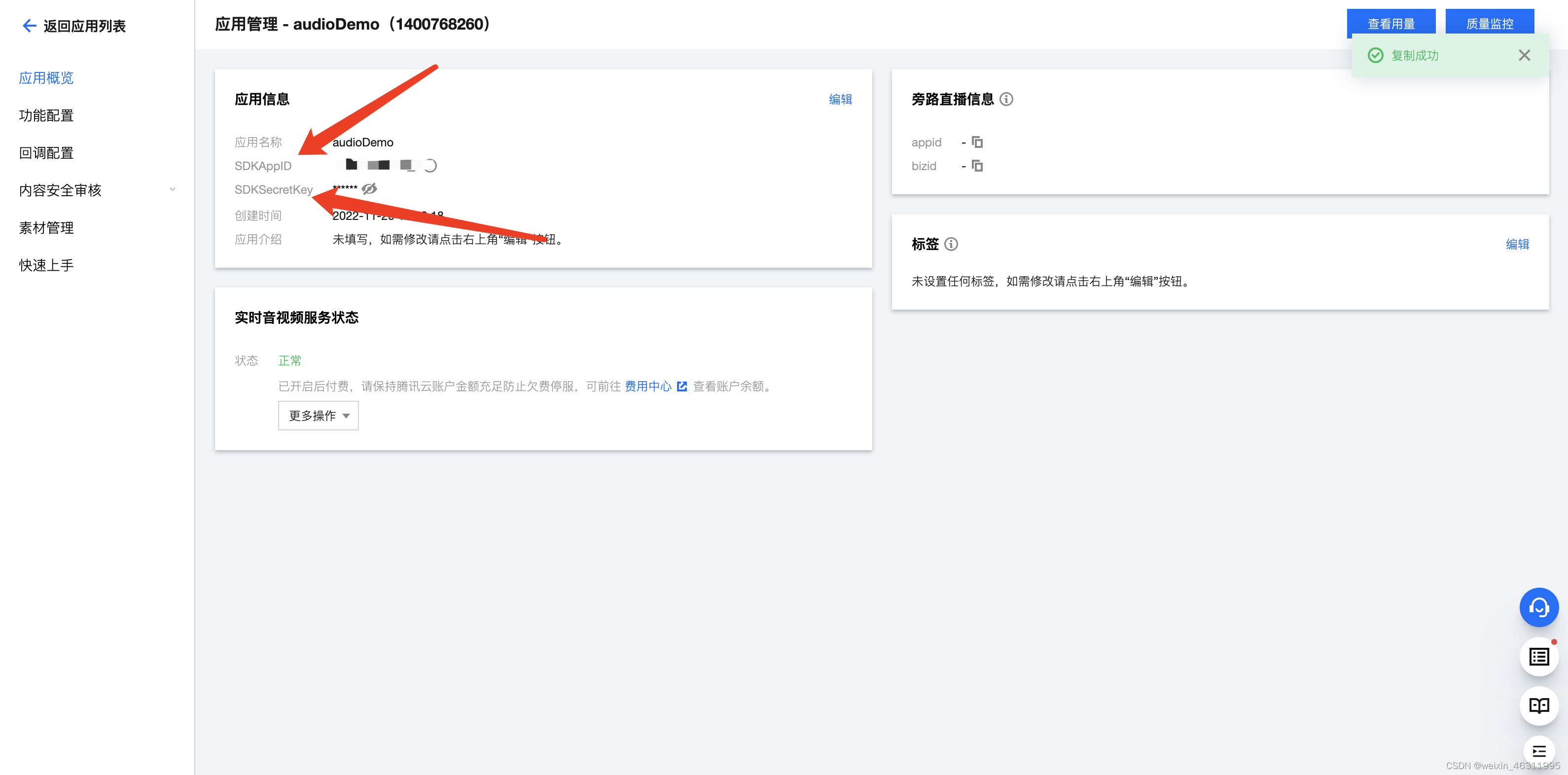
Task: Open the 回调配置 menu item
Action: 46,153
